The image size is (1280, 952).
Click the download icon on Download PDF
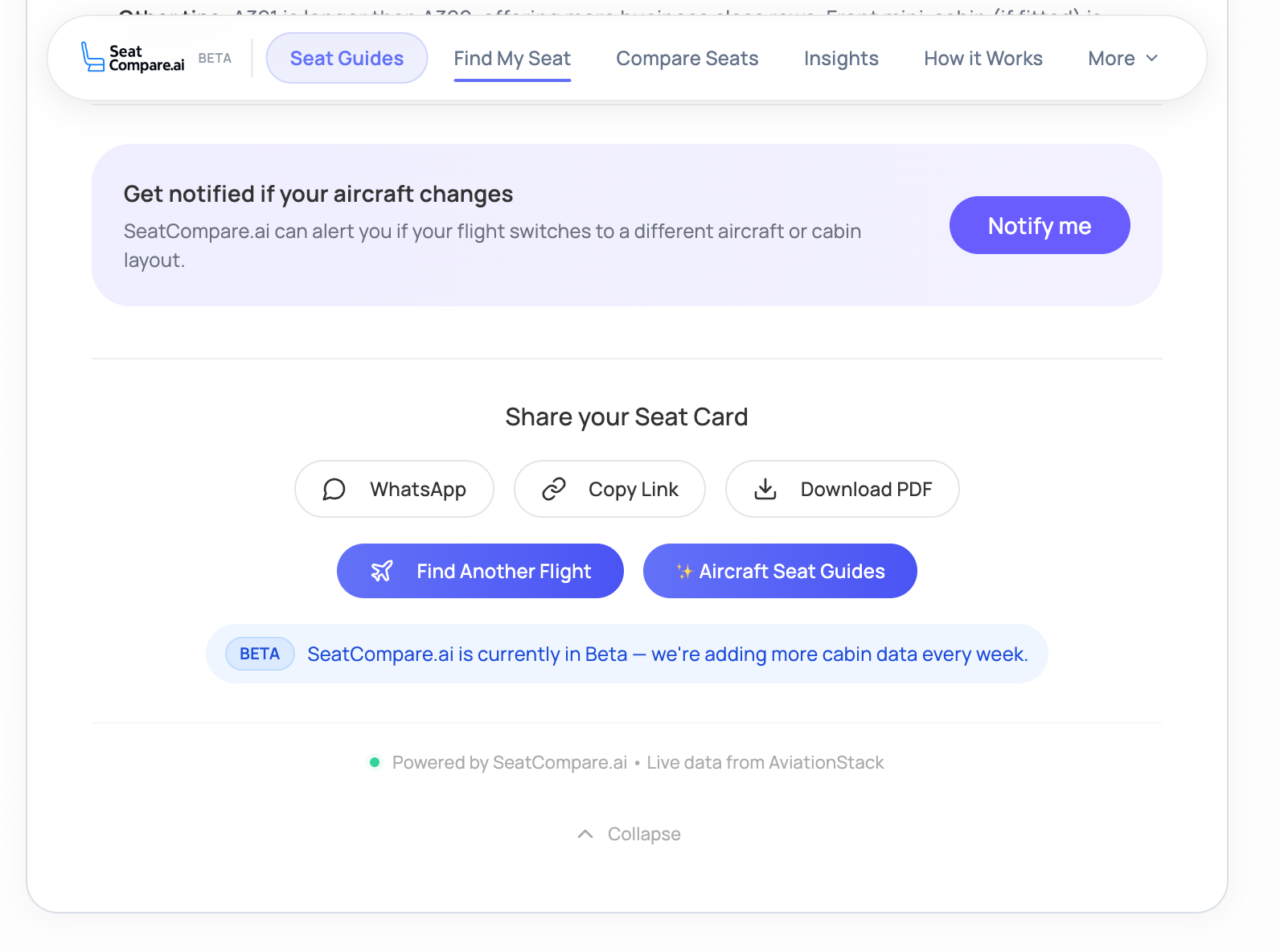[765, 489]
